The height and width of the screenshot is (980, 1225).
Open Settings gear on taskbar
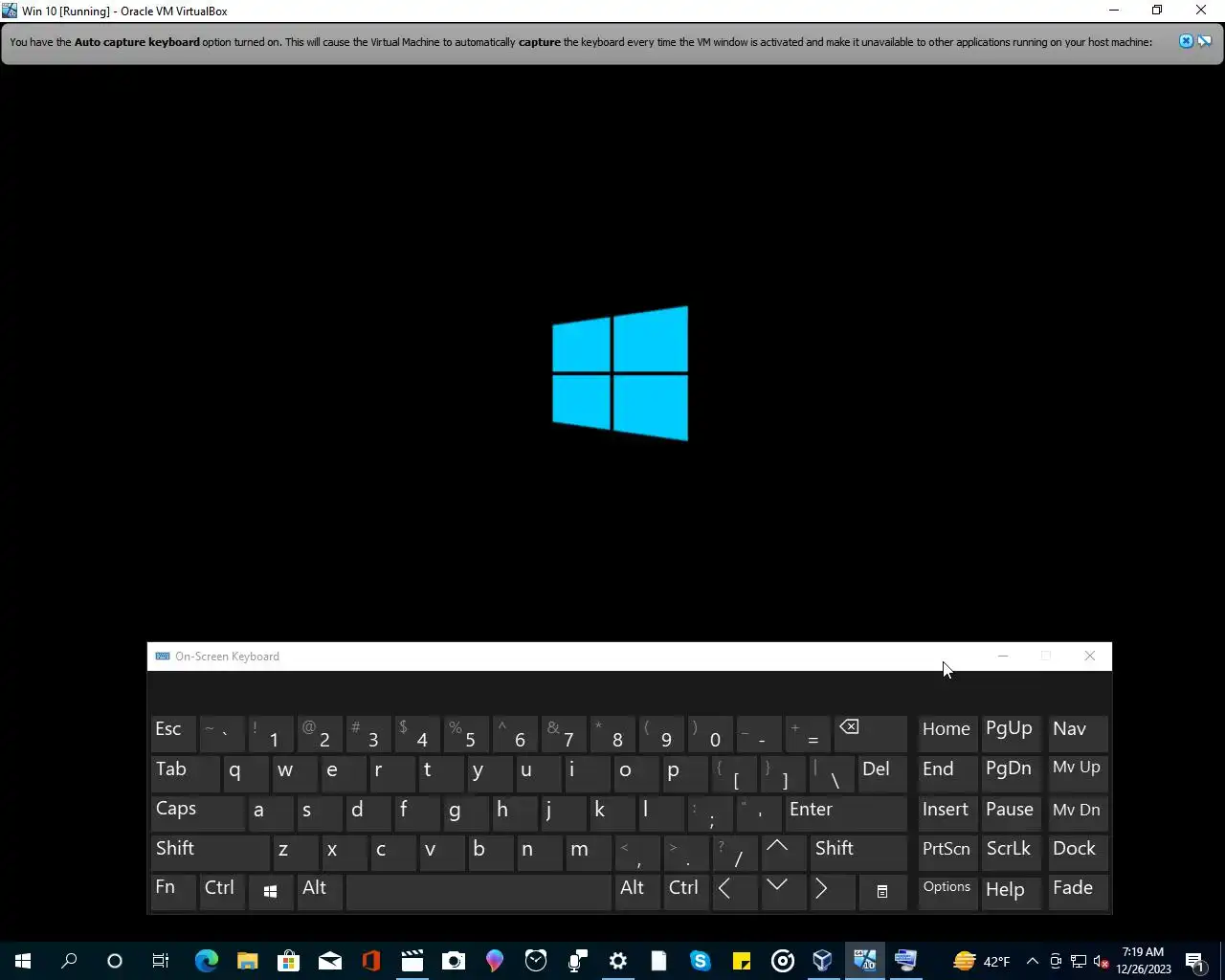click(x=618, y=961)
